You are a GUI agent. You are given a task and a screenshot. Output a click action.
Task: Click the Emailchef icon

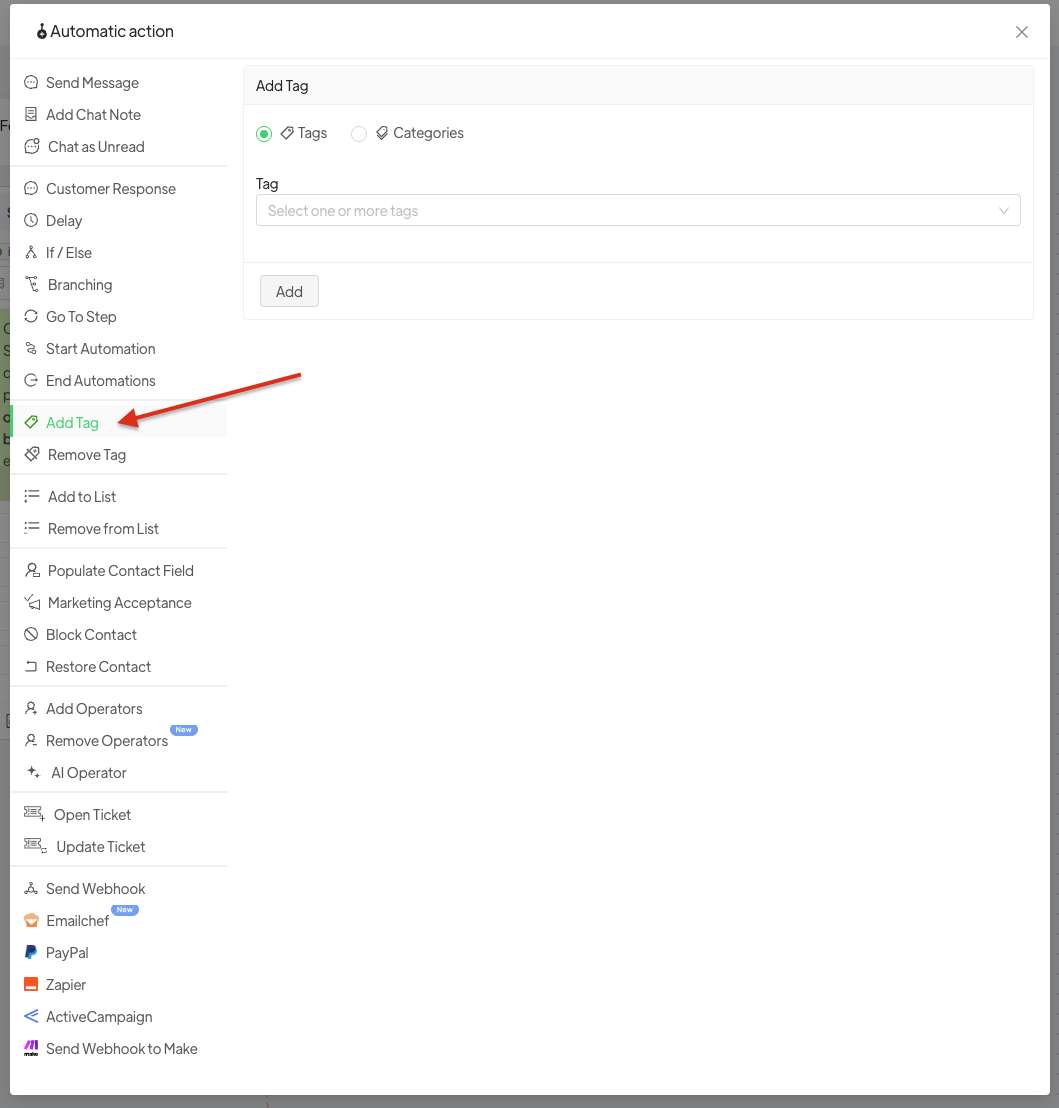click(31, 921)
